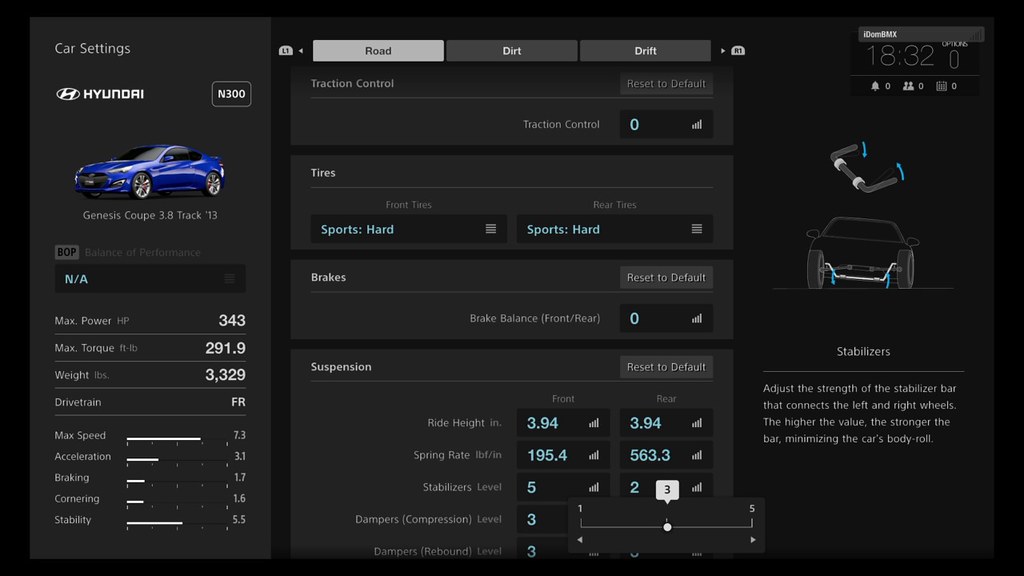Click the slider left arrow to decrease
The height and width of the screenshot is (576, 1024).
[x=580, y=540]
